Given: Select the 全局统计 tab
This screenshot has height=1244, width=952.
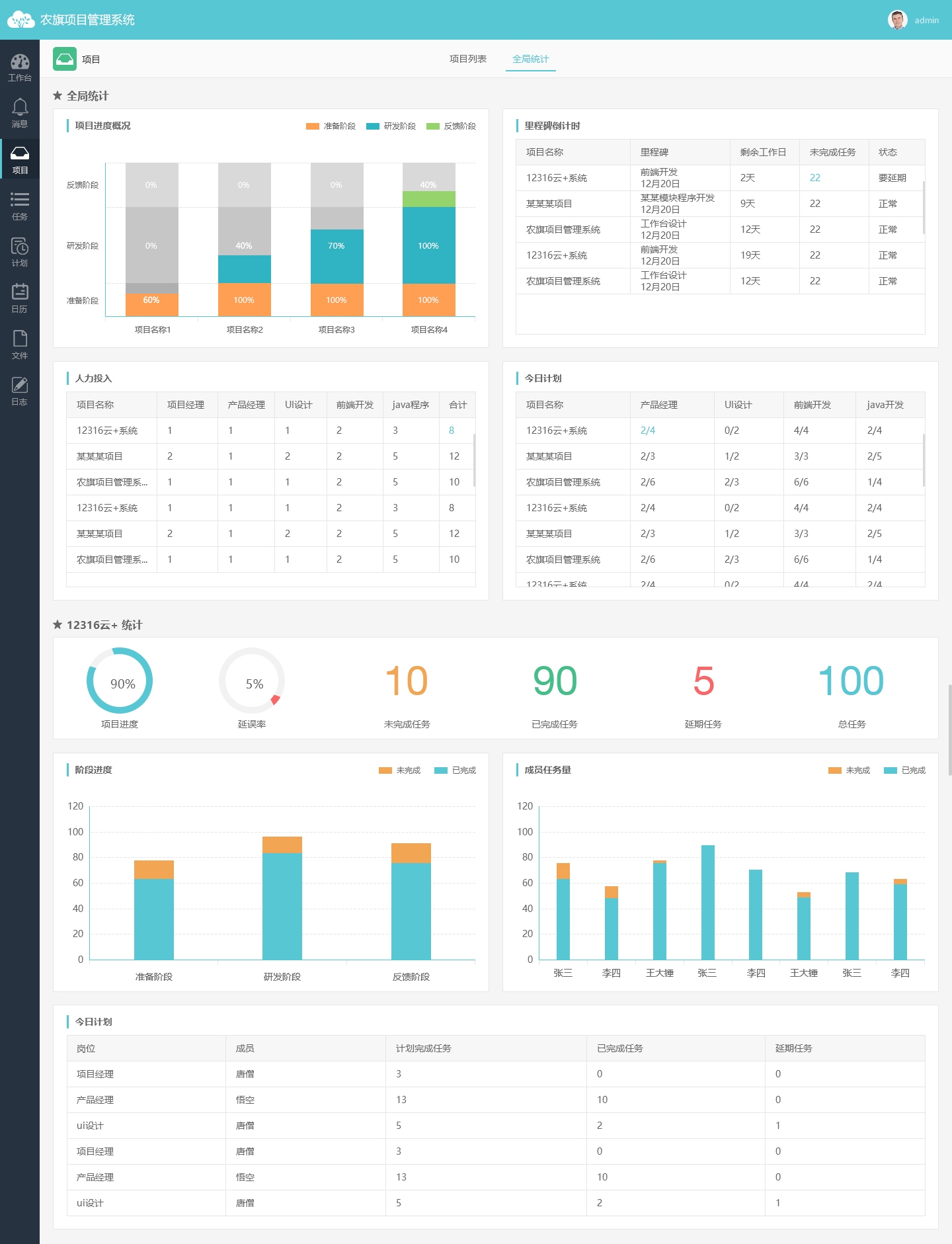Looking at the screenshot, I should [531, 59].
